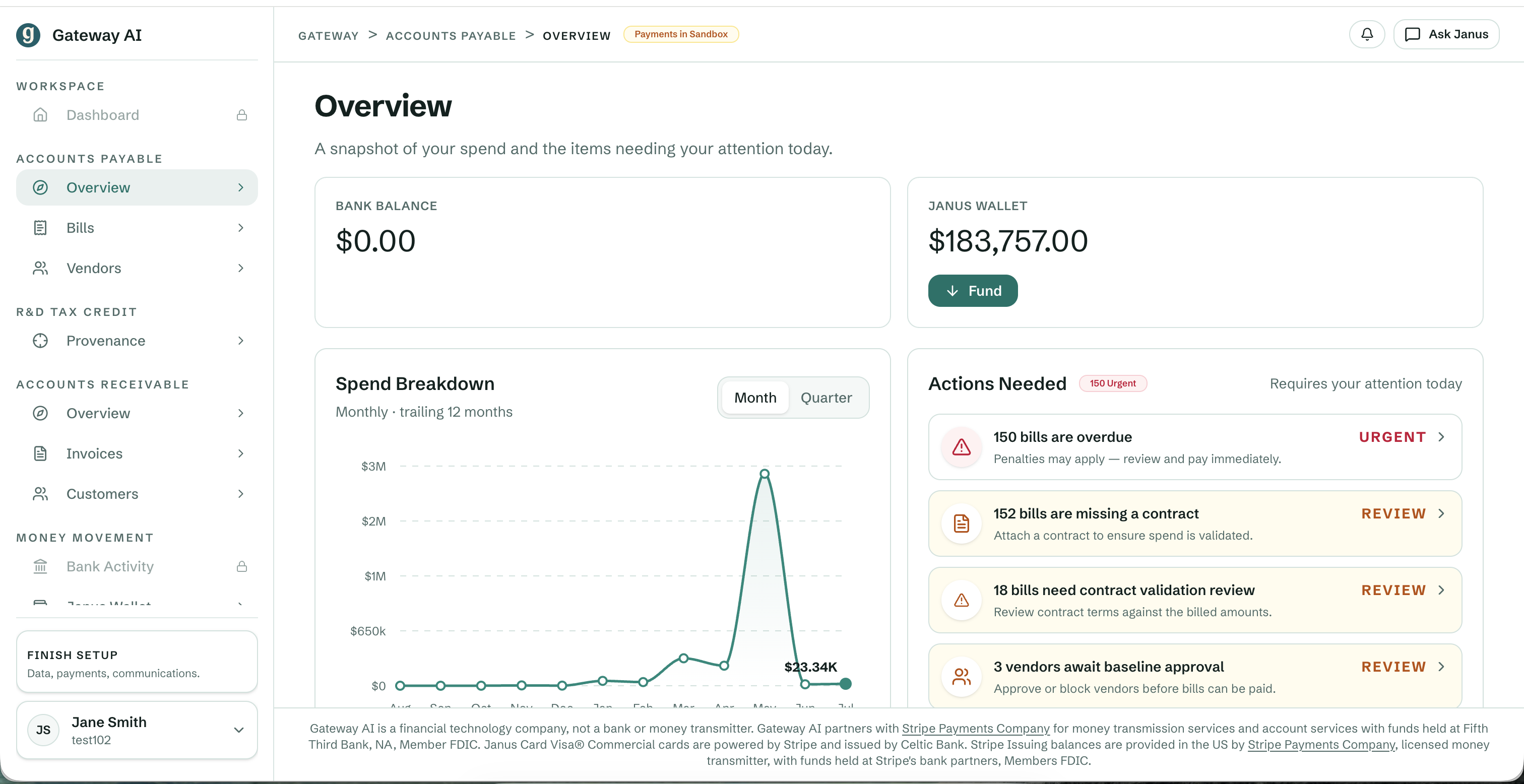Click the OVERVIEW breadcrumb text
Viewport: 1524px width, 784px height.
coord(577,36)
